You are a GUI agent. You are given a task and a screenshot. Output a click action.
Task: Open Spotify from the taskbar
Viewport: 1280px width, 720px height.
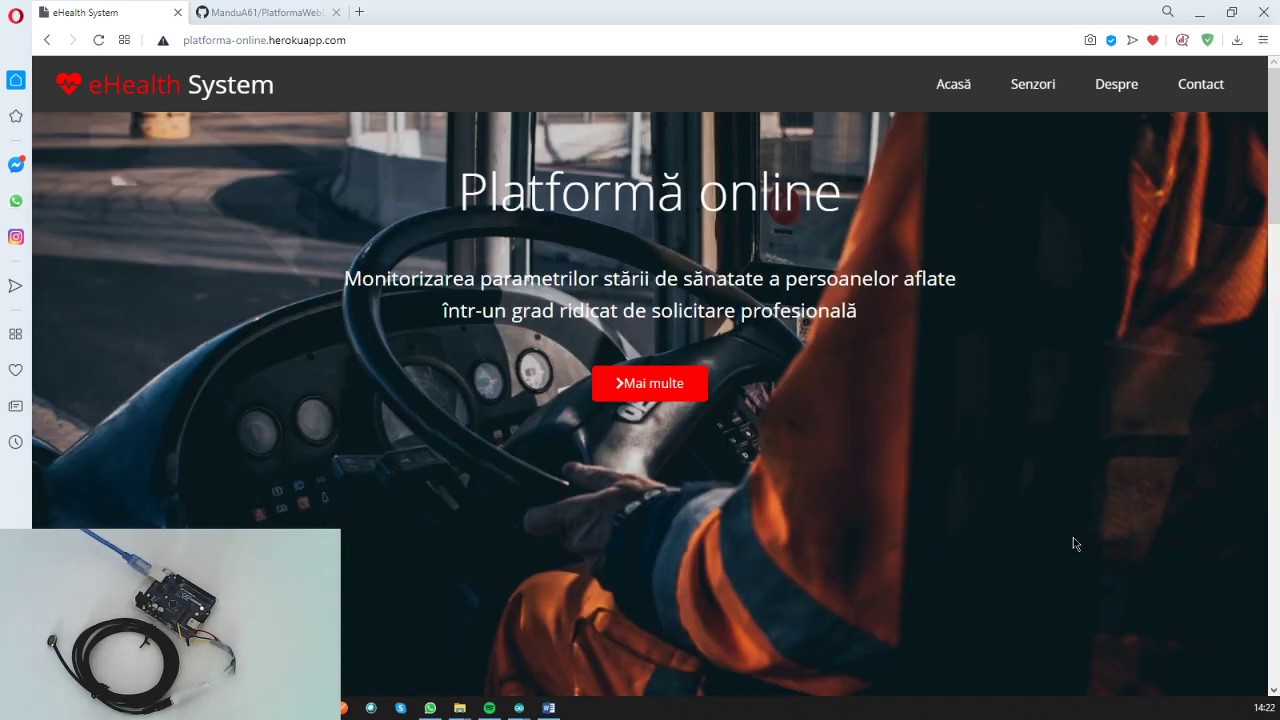489,708
